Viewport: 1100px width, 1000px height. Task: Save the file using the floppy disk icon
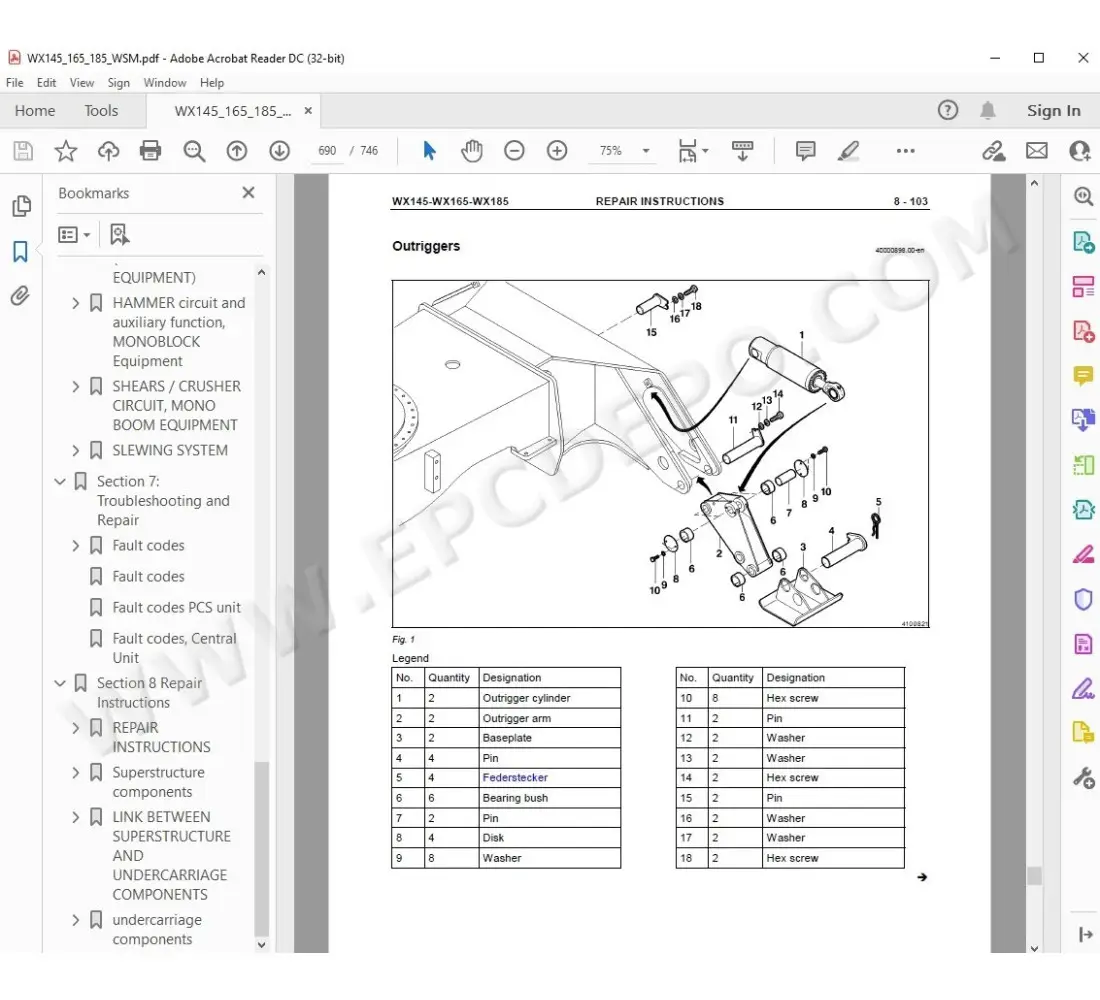point(23,151)
